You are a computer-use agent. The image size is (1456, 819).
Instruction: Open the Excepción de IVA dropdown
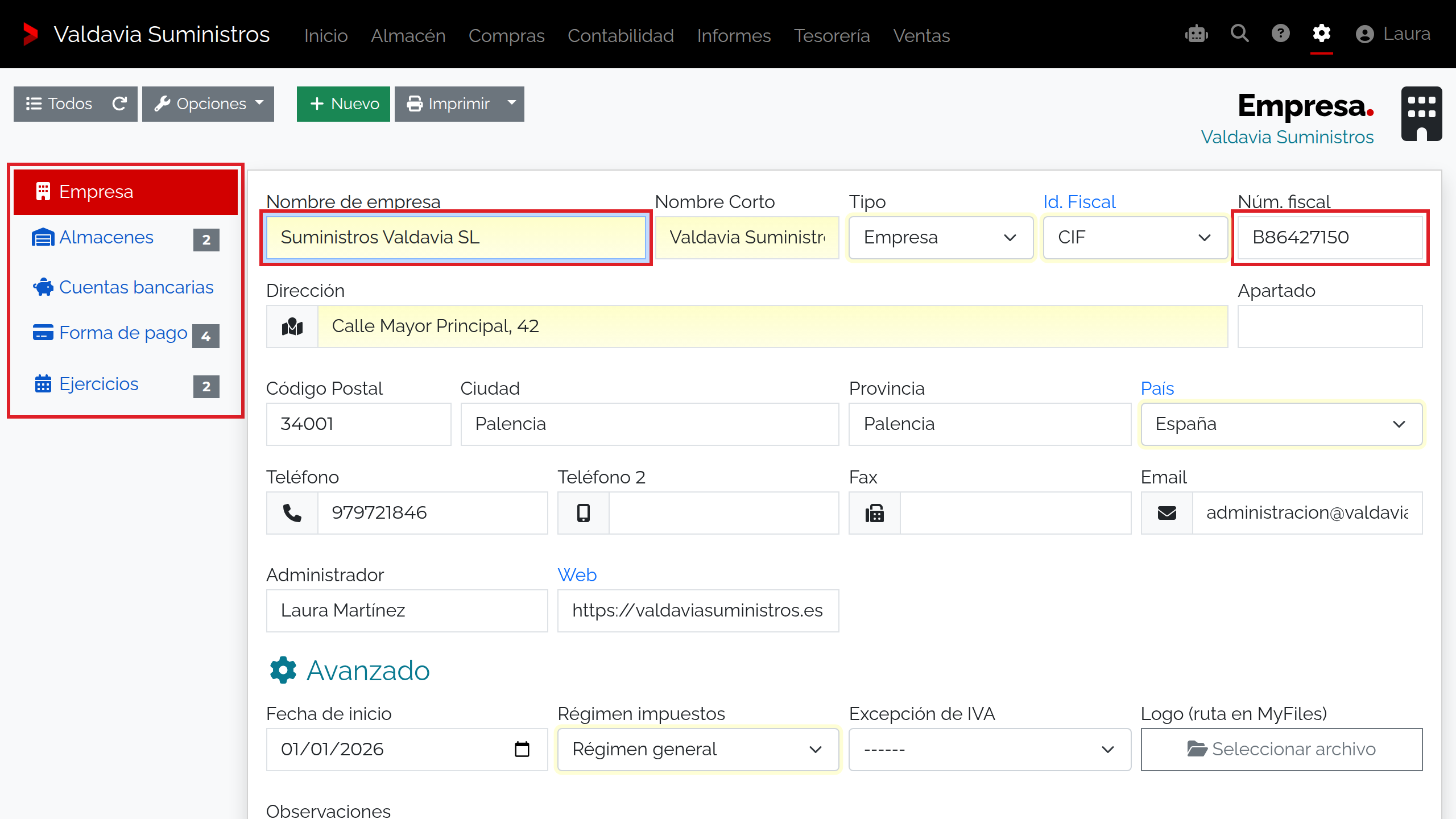pyautogui.click(x=990, y=750)
